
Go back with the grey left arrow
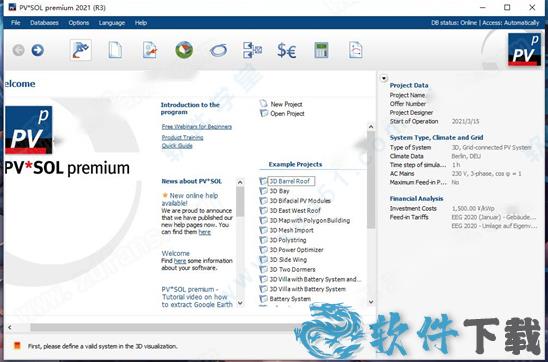[18, 50]
